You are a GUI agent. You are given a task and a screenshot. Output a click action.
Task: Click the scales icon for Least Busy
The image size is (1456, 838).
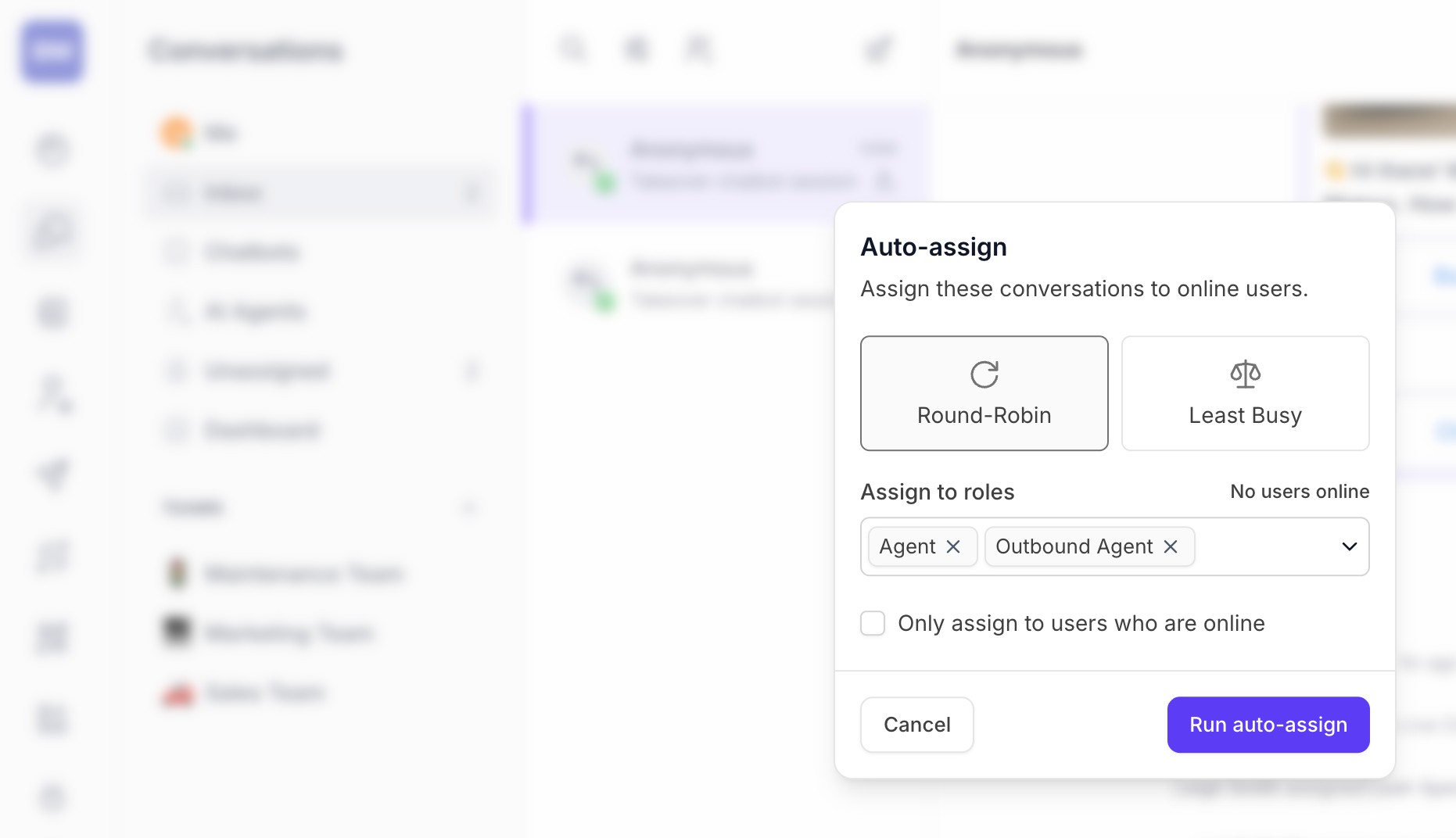1245,374
